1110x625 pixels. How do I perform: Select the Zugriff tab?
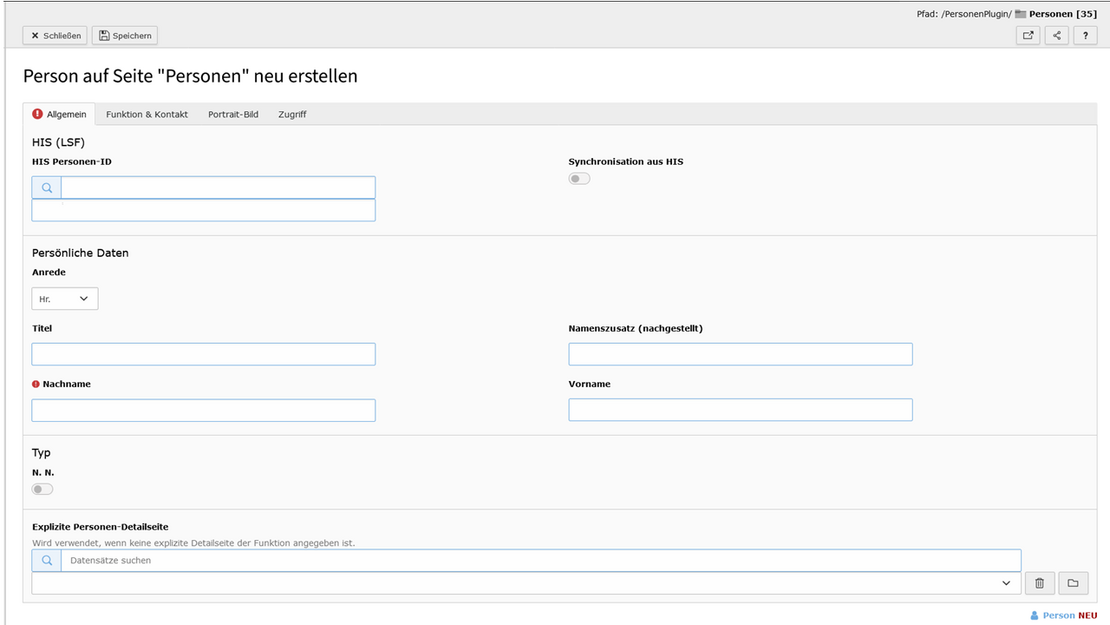[x=292, y=115]
